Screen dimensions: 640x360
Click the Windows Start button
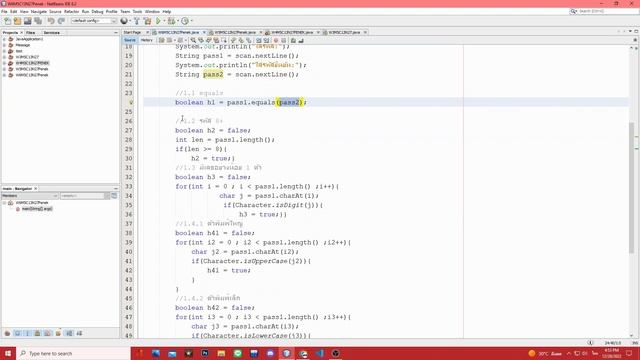pos(8,353)
